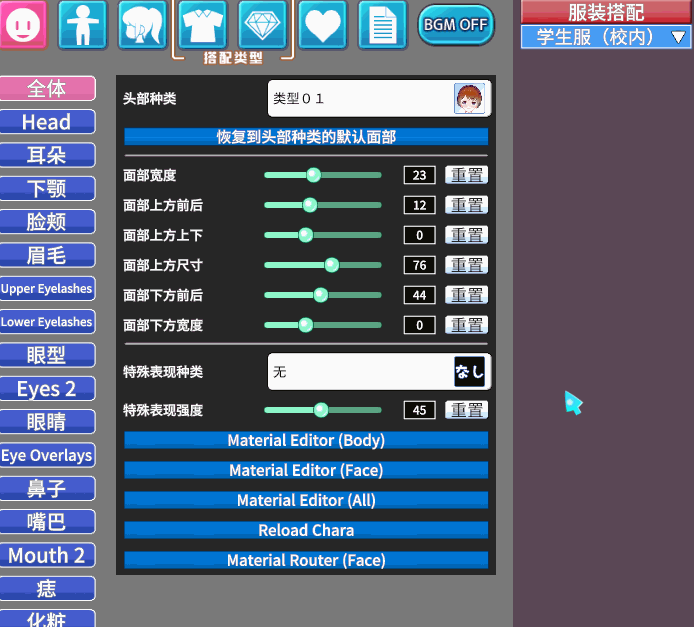
Task: Reset 面部上方尺寸 with 重置
Action: pos(467,265)
